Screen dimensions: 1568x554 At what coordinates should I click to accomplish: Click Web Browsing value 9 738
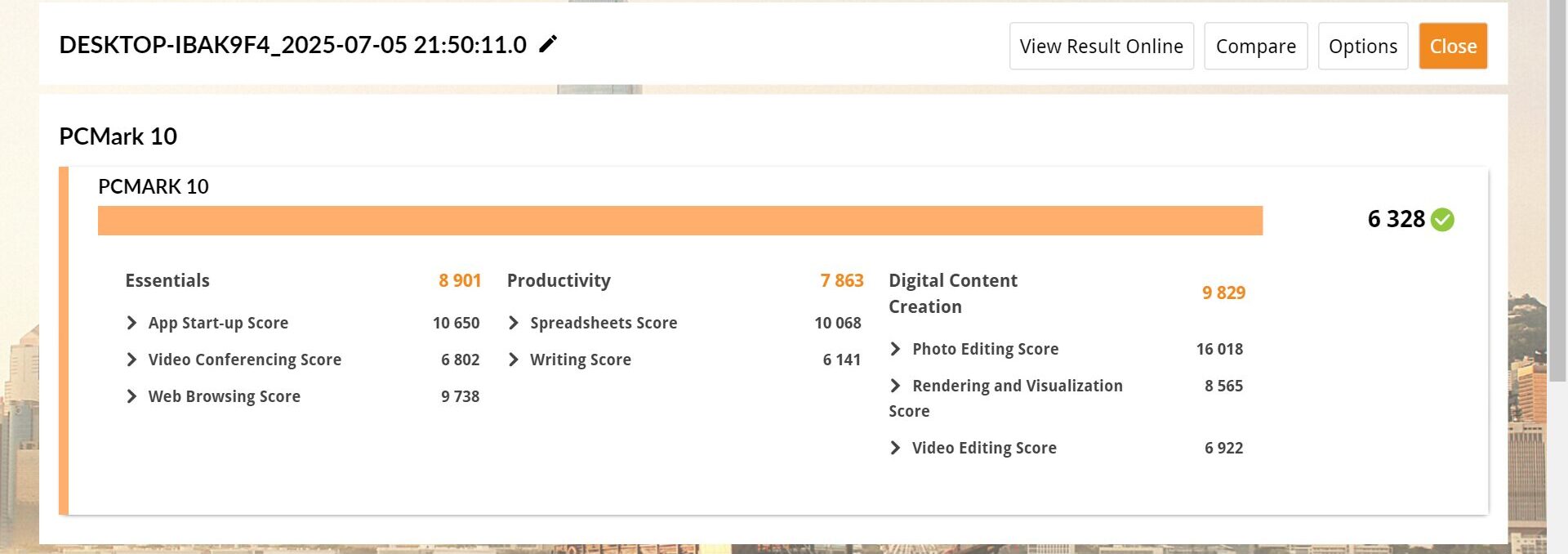point(461,396)
